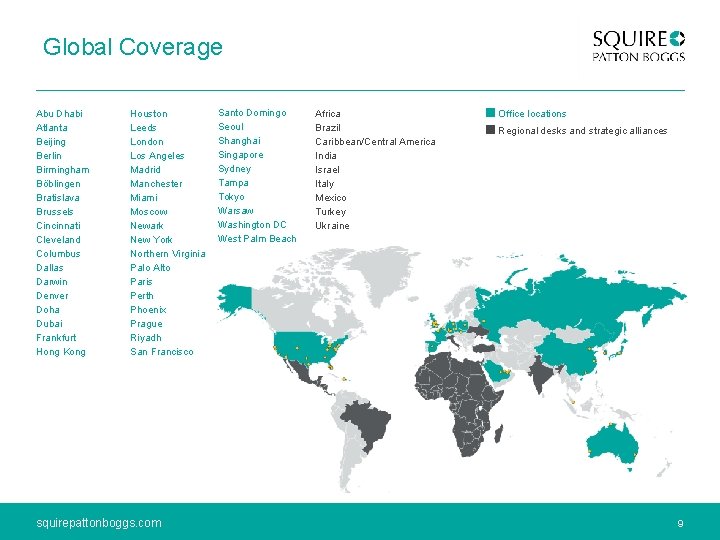This screenshot has height=540, width=720.
Task: Select 'Dubai' in the office list
Action: (49, 324)
